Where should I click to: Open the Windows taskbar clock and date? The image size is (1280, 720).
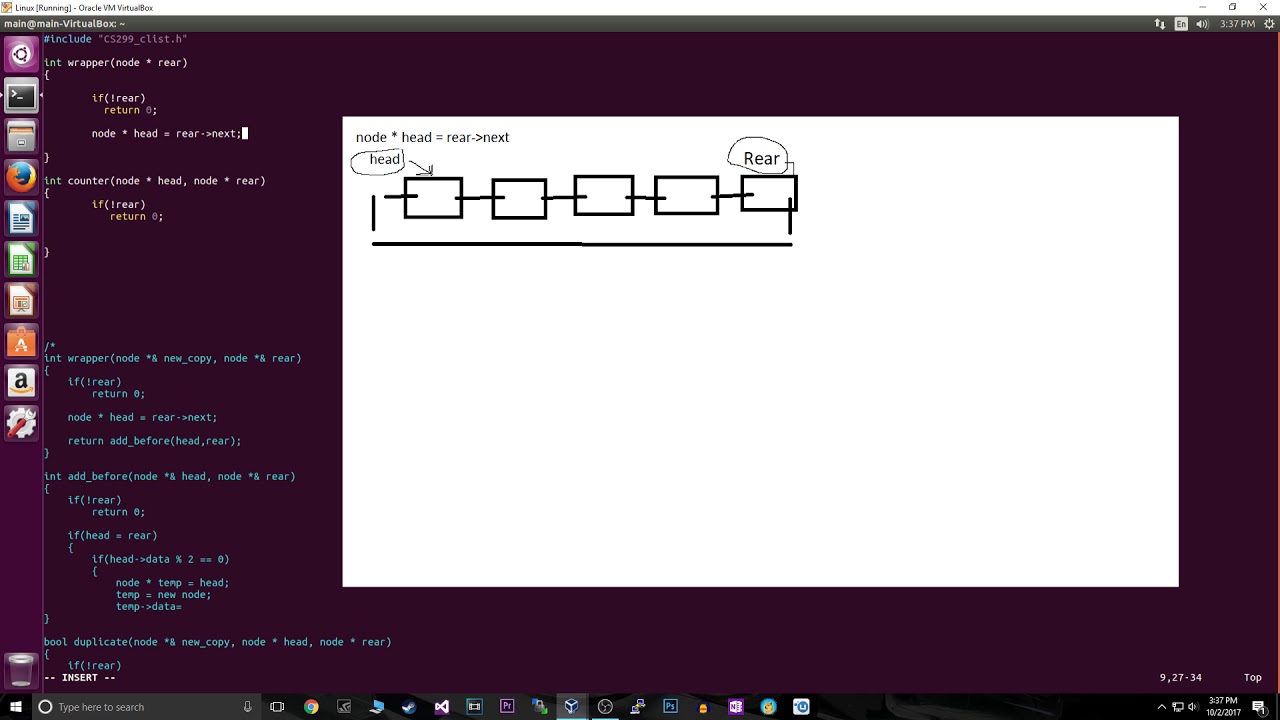pos(1223,706)
